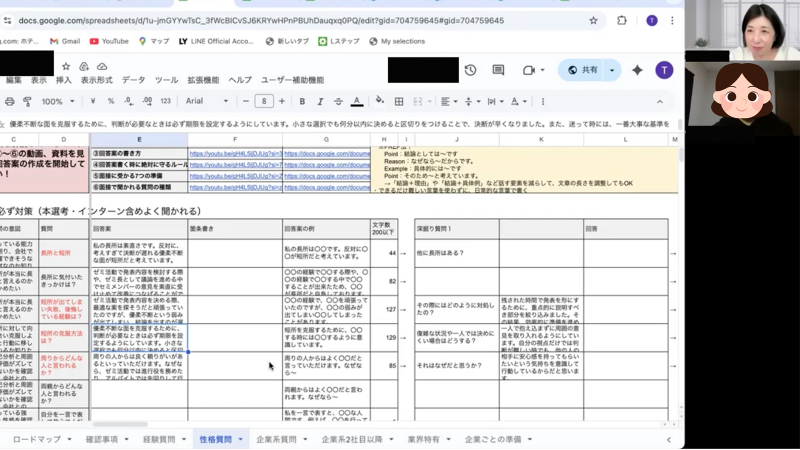The width and height of the screenshot is (800, 450).
Task: Open the comments panel icon
Action: tap(498, 70)
